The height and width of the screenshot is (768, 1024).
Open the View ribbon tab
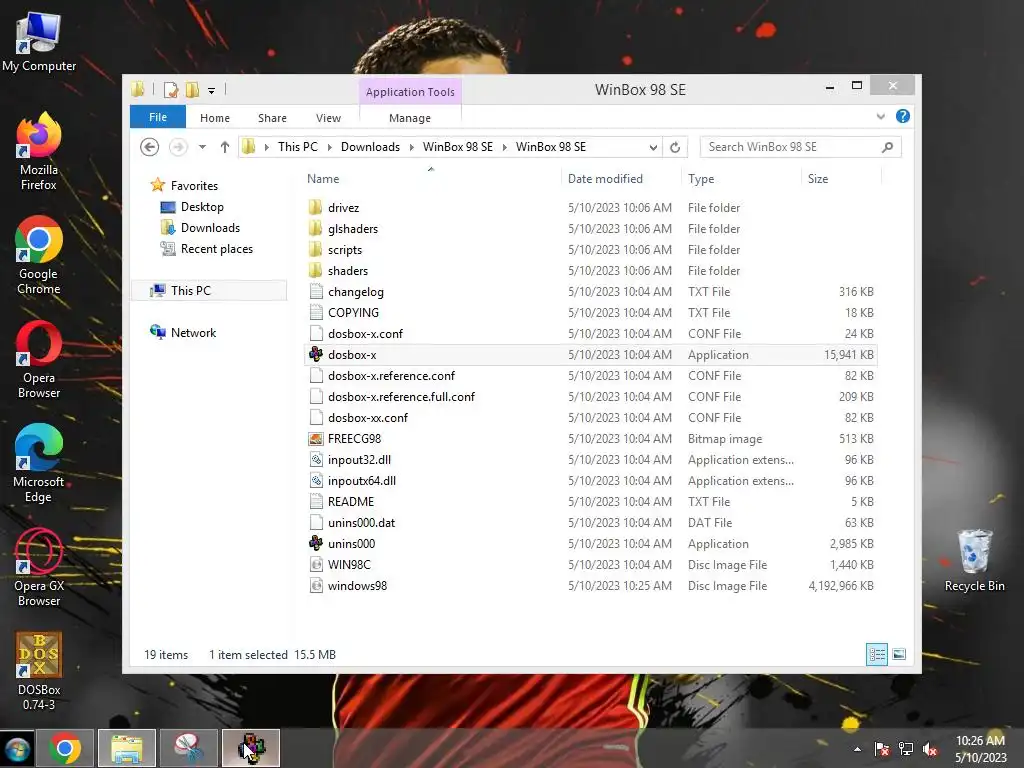point(328,118)
